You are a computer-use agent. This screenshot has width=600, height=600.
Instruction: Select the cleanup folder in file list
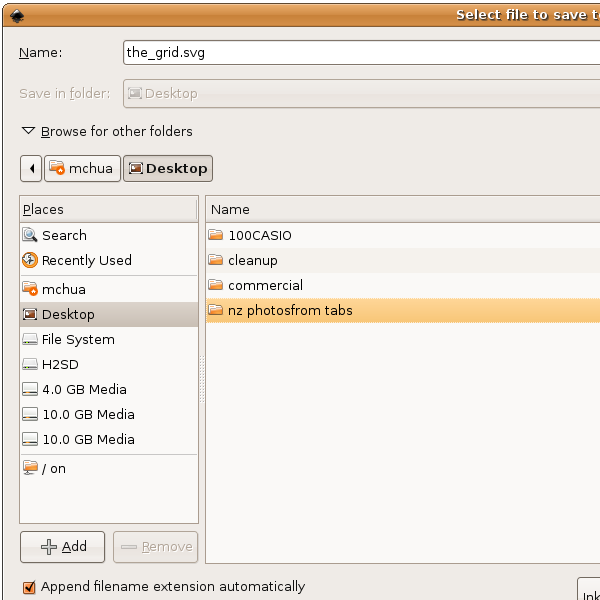click(x=252, y=261)
